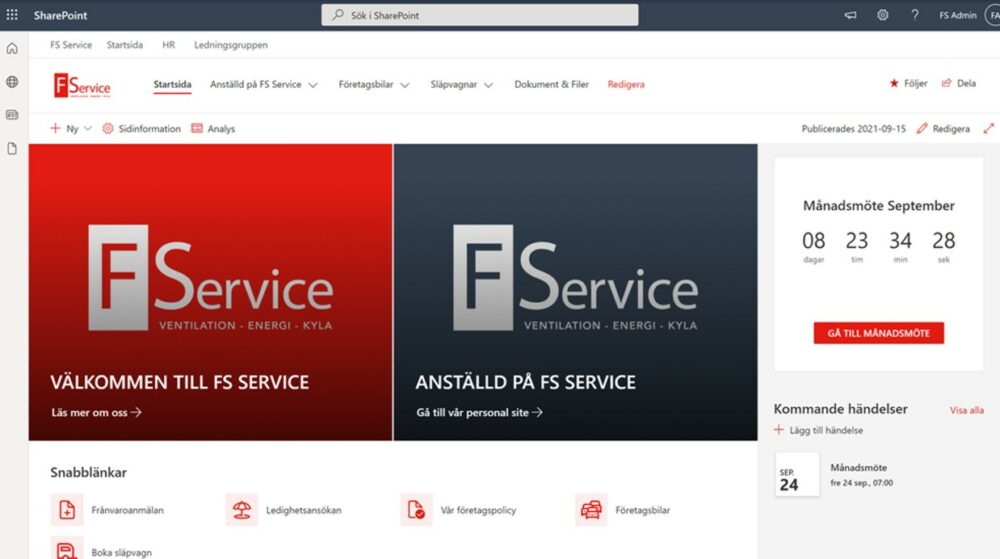The height and width of the screenshot is (559, 1000).
Task: Expand the Släpvagnar menu chevron
Action: [x=489, y=85]
